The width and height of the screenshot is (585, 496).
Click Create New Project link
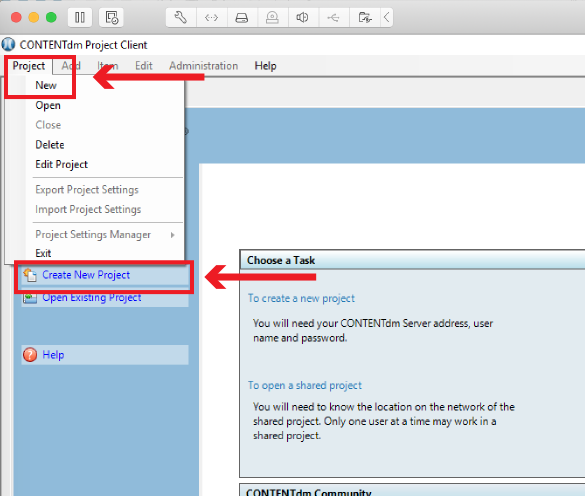[x=86, y=275]
